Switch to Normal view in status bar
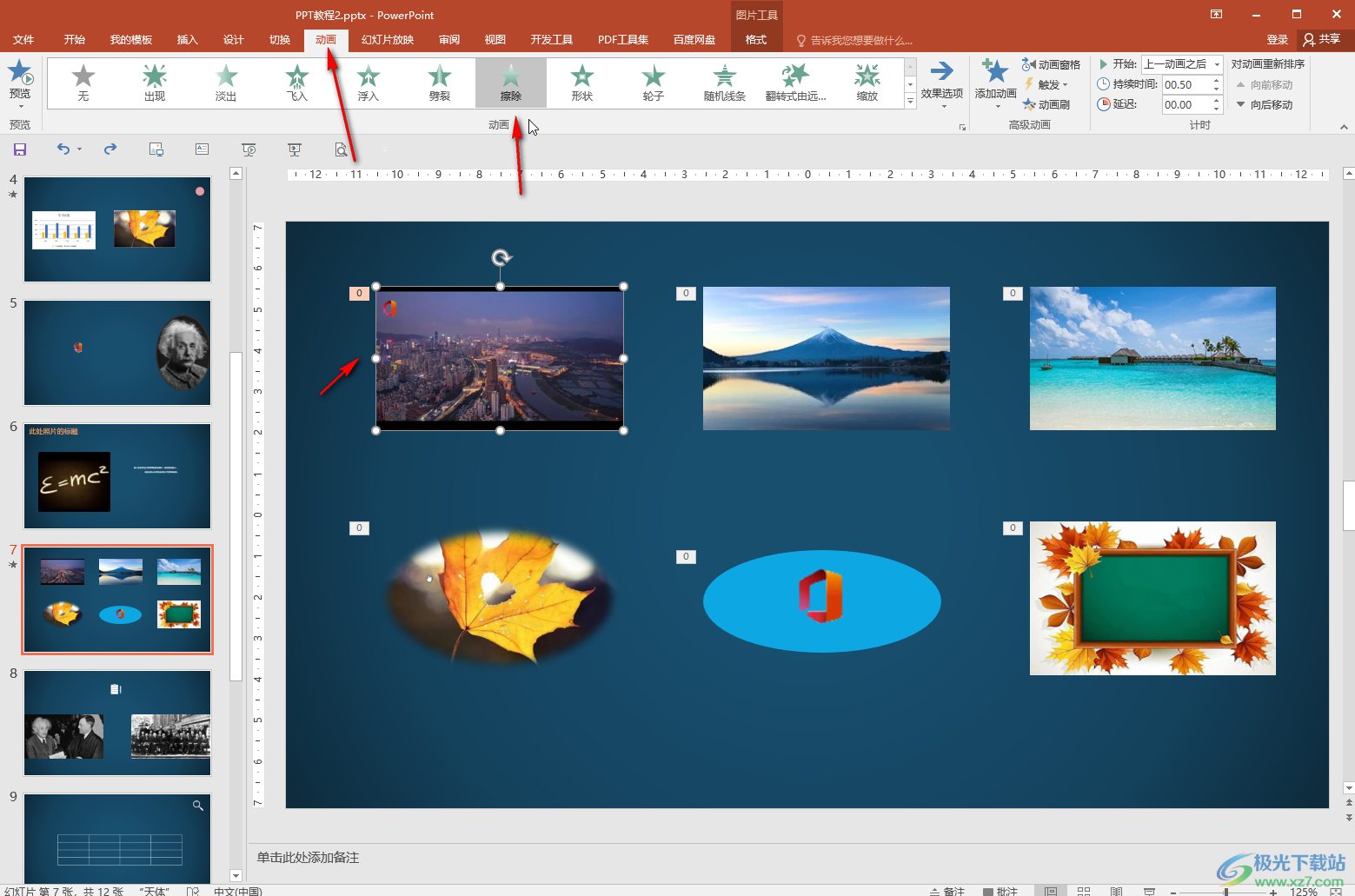 pos(1051,891)
